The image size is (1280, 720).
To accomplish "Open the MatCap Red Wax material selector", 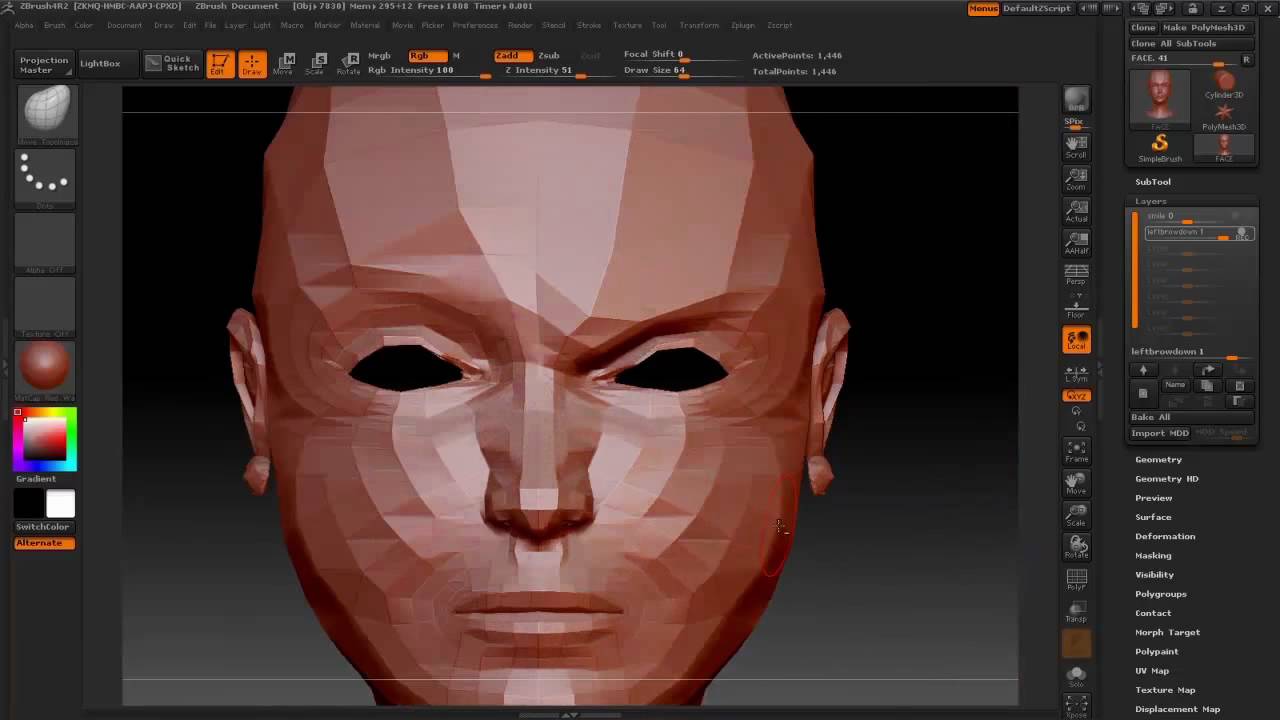I will [45, 371].
